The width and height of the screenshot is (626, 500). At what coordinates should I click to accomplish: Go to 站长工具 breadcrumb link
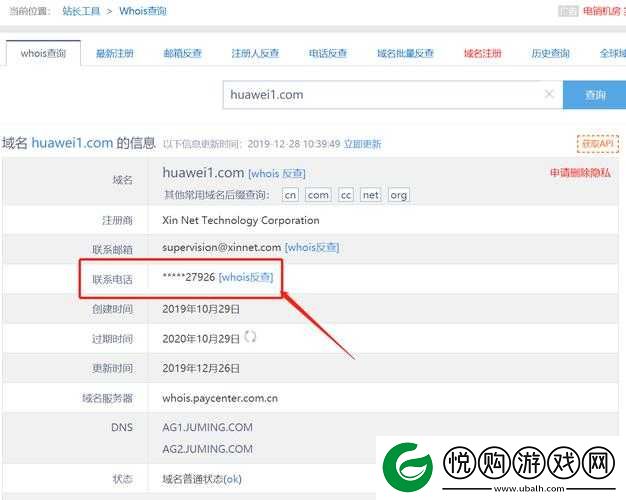tap(81, 11)
